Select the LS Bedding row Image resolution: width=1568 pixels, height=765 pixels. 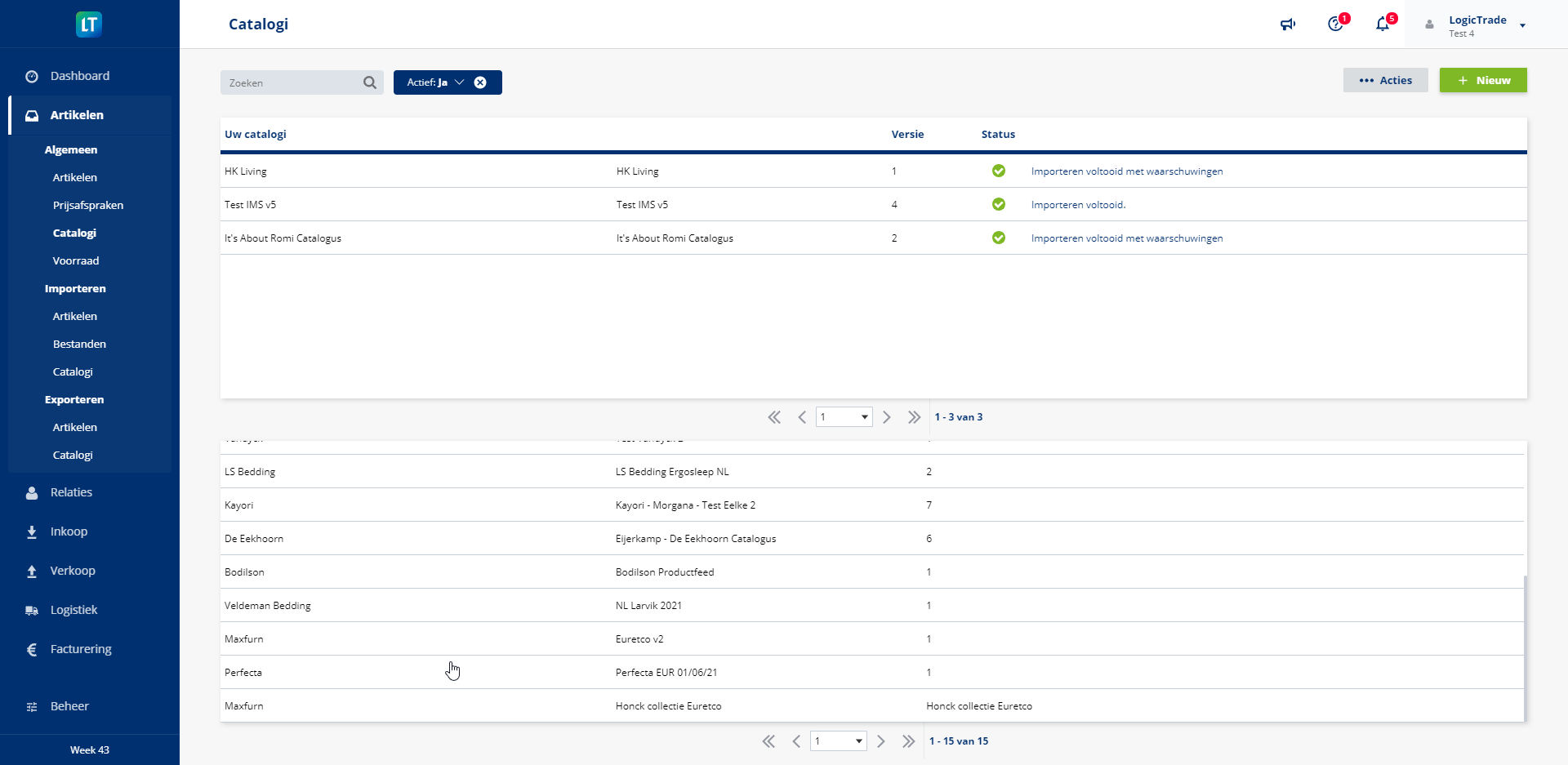tap(871, 471)
